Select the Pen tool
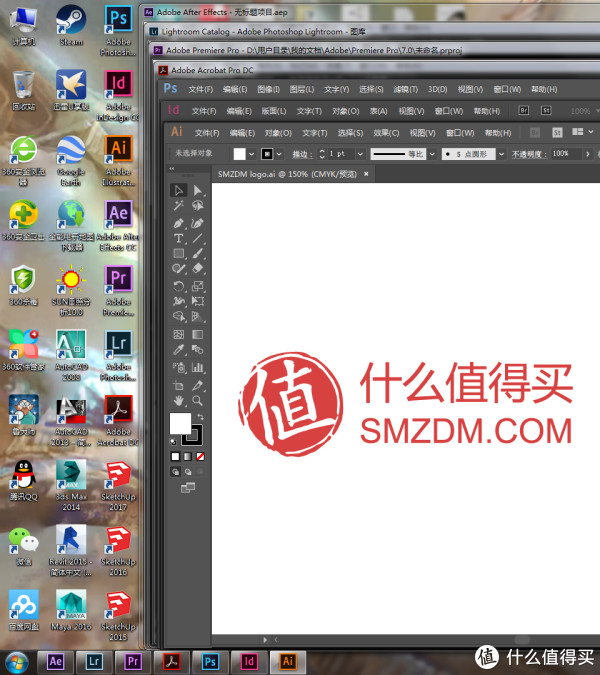Image resolution: width=600 pixels, height=675 pixels. (179, 223)
